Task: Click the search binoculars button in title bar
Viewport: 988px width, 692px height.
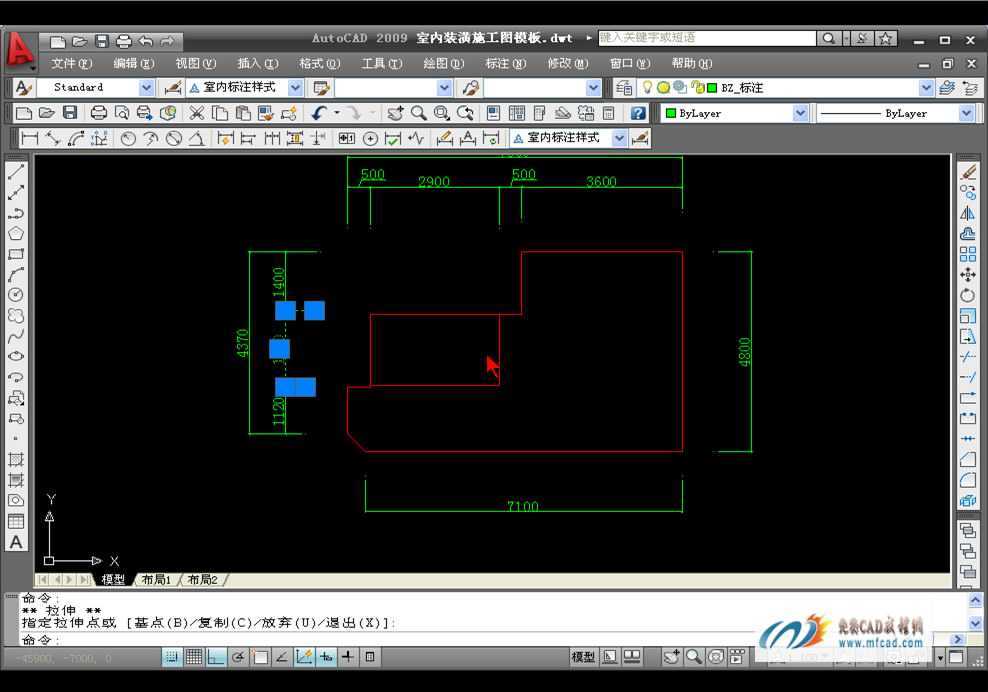Action: click(829, 38)
